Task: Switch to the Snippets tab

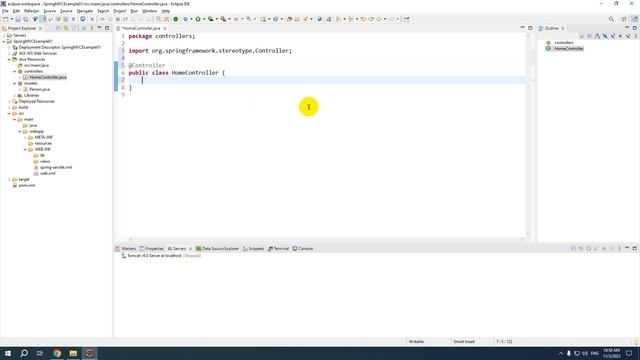Action: click(253, 249)
